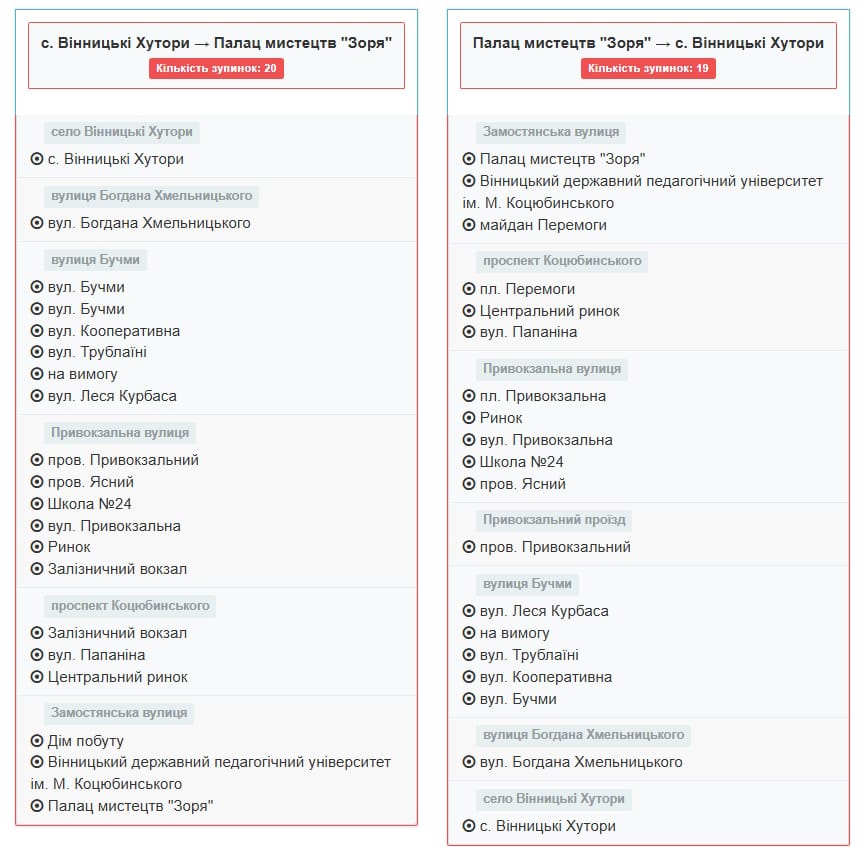Click the "Кількість зупинок: 20" badge

216,68
